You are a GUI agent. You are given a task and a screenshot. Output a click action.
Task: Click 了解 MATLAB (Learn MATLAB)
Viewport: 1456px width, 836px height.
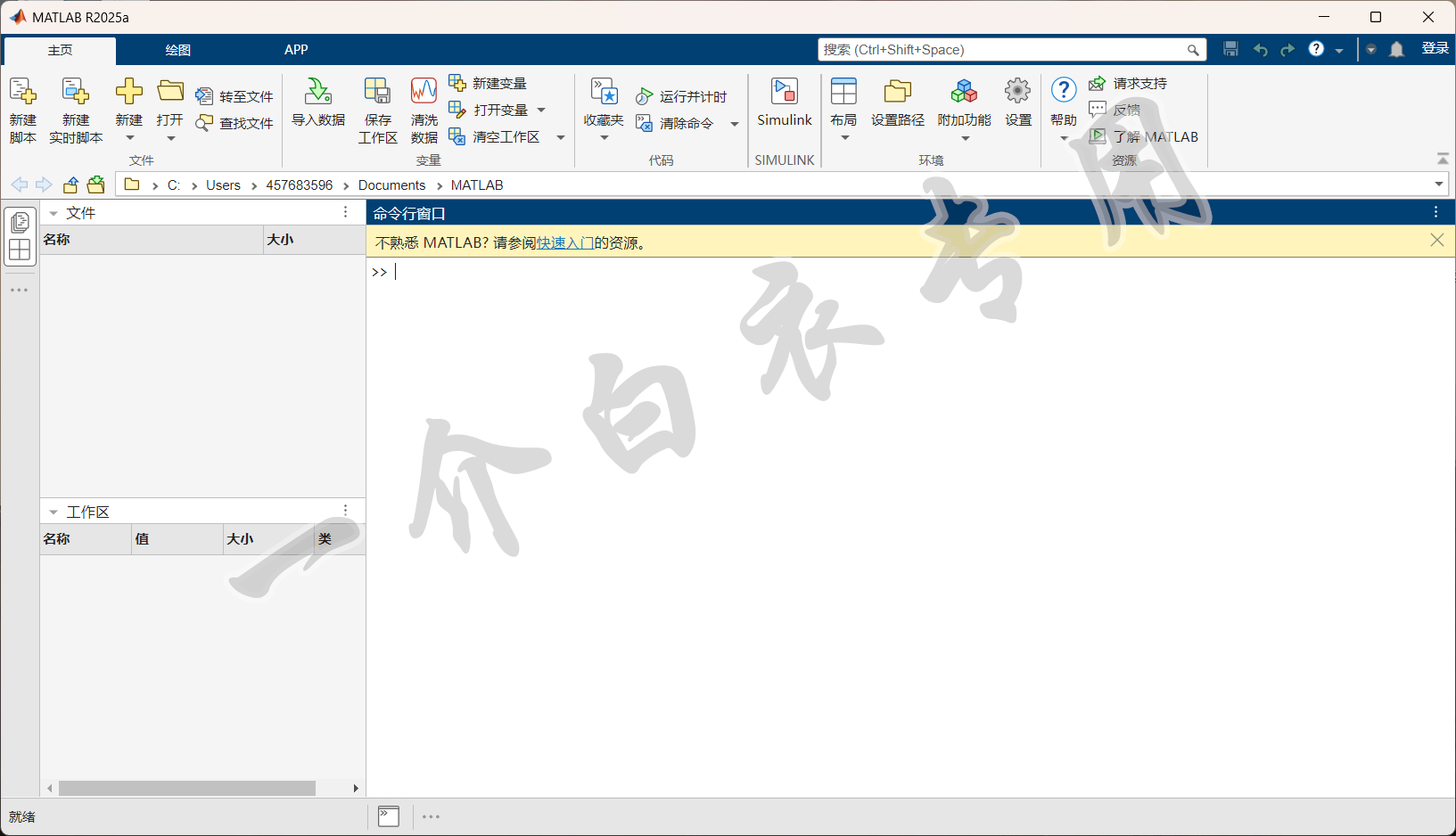(1144, 136)
